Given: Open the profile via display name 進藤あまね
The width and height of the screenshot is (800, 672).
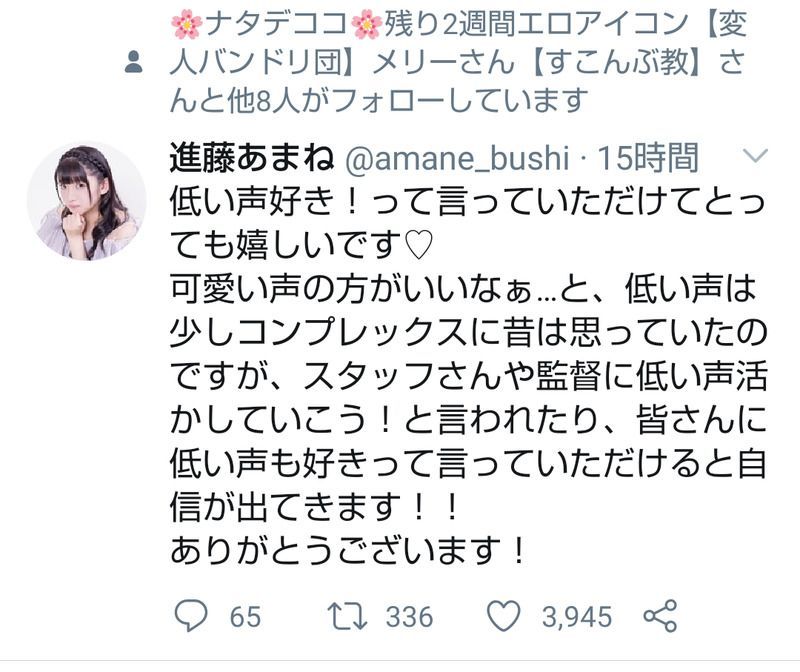Looking at the screenshot, I should (252, 157).
